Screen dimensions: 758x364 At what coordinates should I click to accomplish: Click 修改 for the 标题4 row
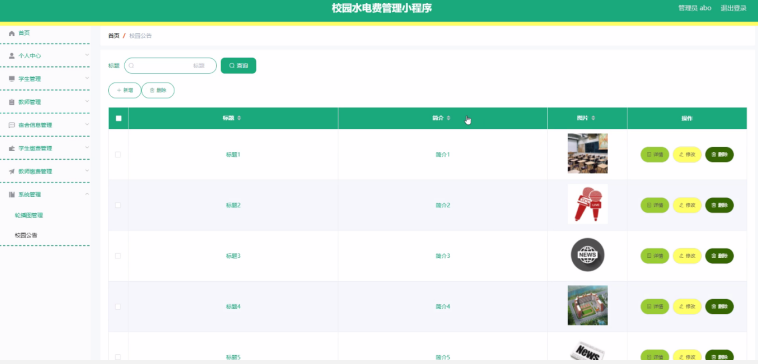pyautogui.click(x=687, y=306)
